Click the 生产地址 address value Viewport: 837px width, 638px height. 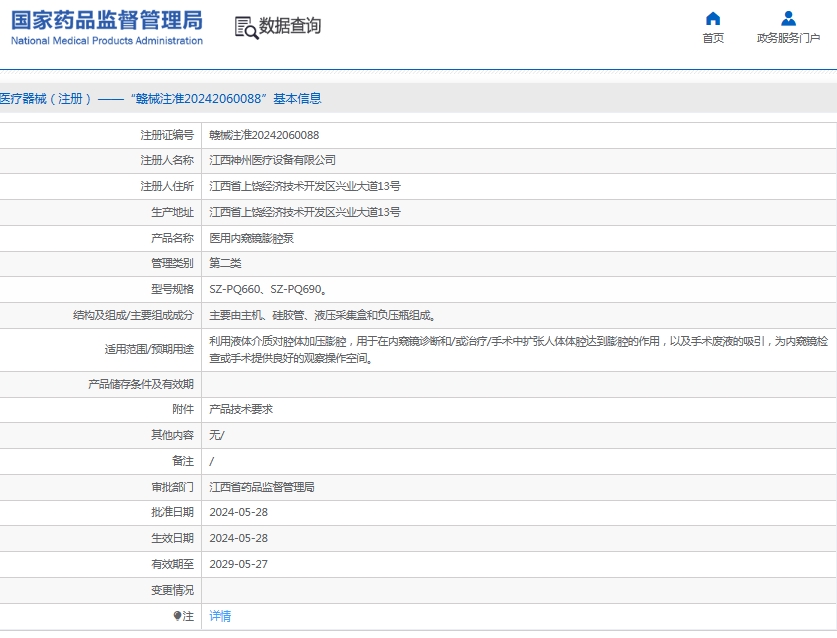(305, 212)
